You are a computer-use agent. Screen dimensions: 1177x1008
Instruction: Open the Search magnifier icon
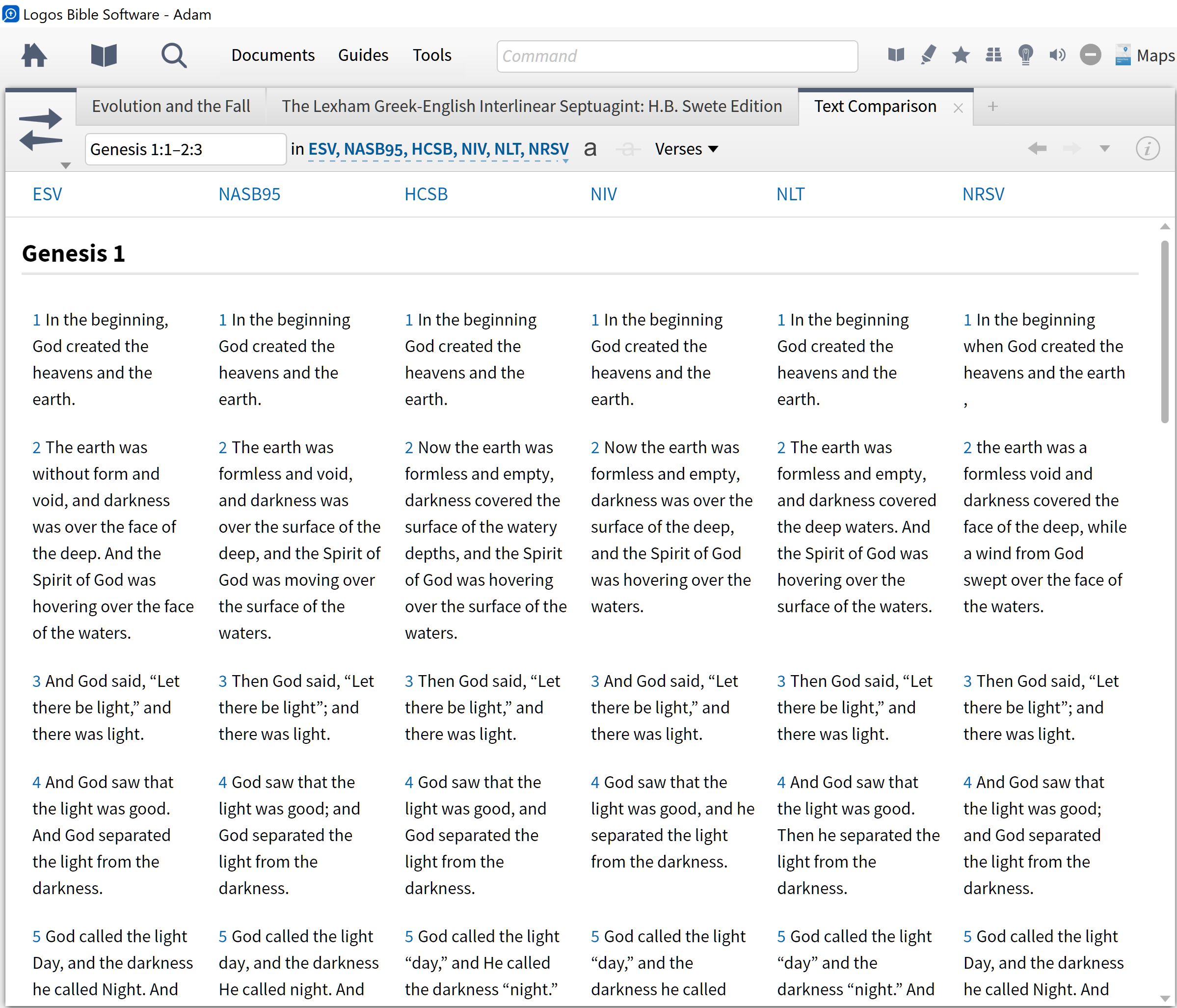click(x=174, y=55)
